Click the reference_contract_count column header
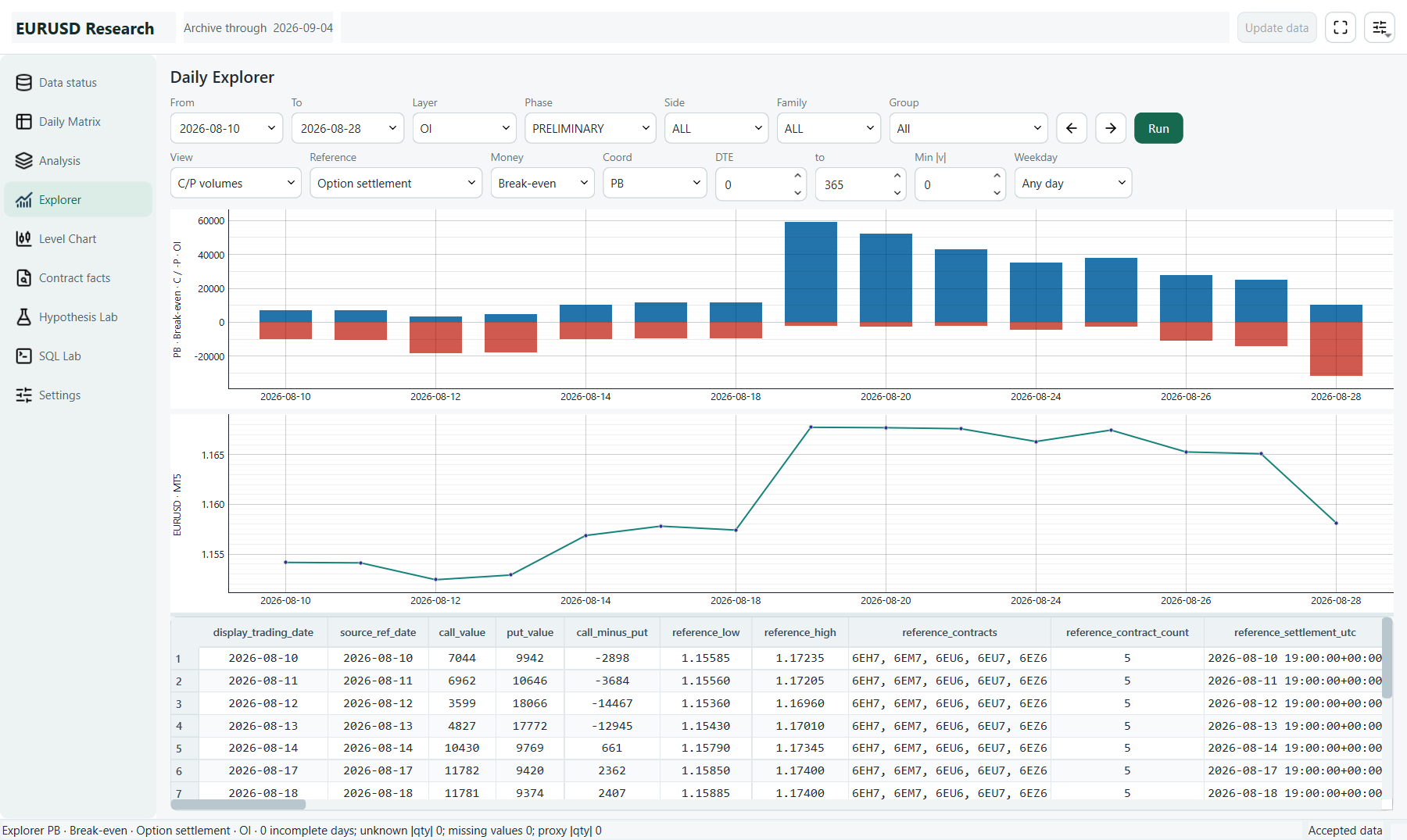 tap(1127, 632)
